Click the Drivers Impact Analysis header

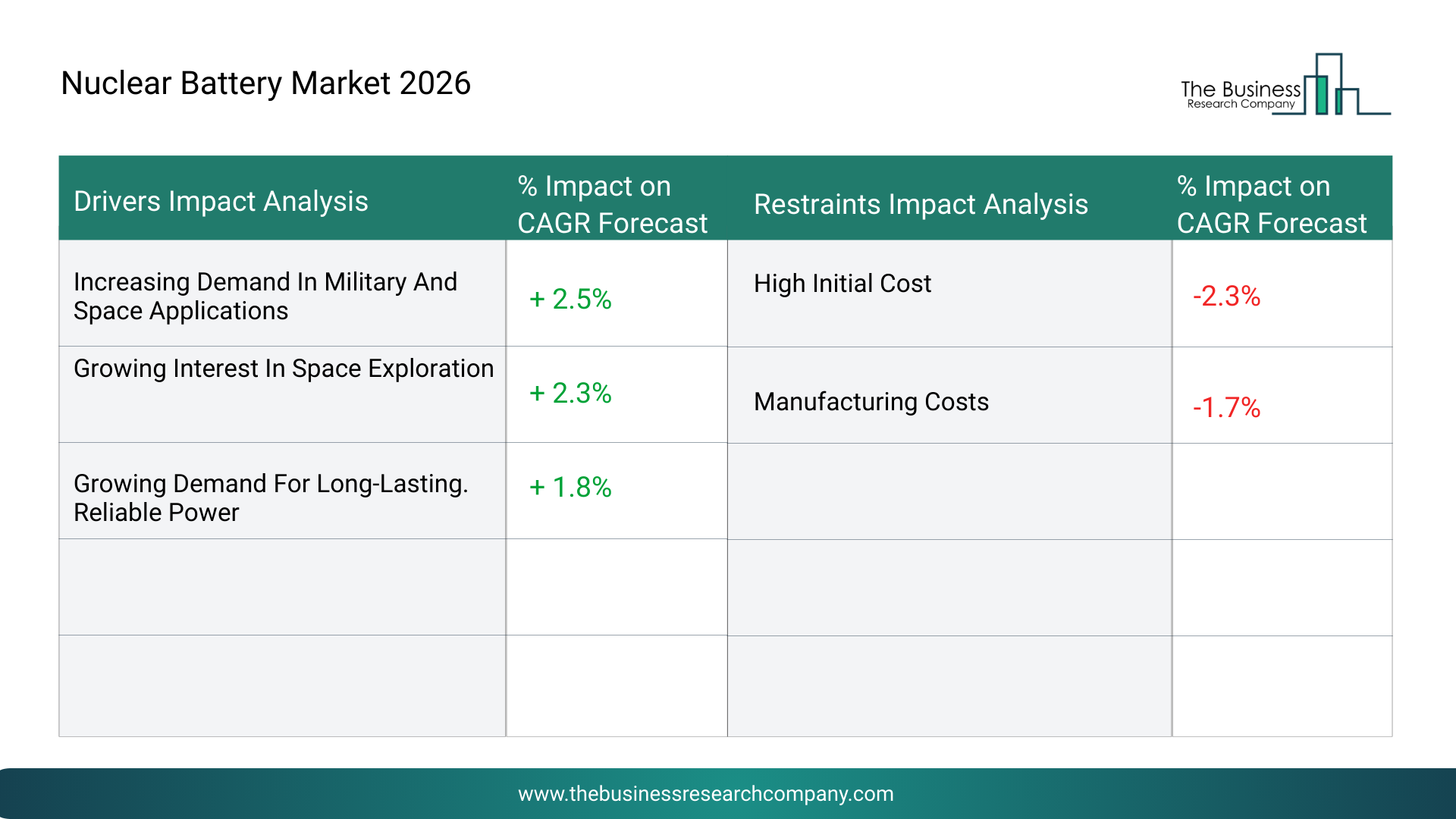coord(221,202)
